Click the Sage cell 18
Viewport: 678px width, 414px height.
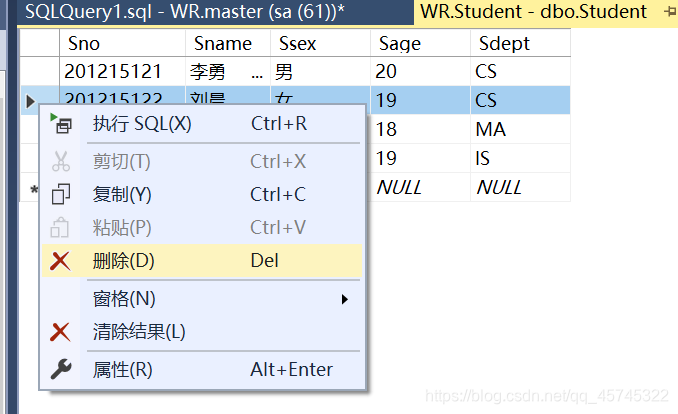click(420, 129)
